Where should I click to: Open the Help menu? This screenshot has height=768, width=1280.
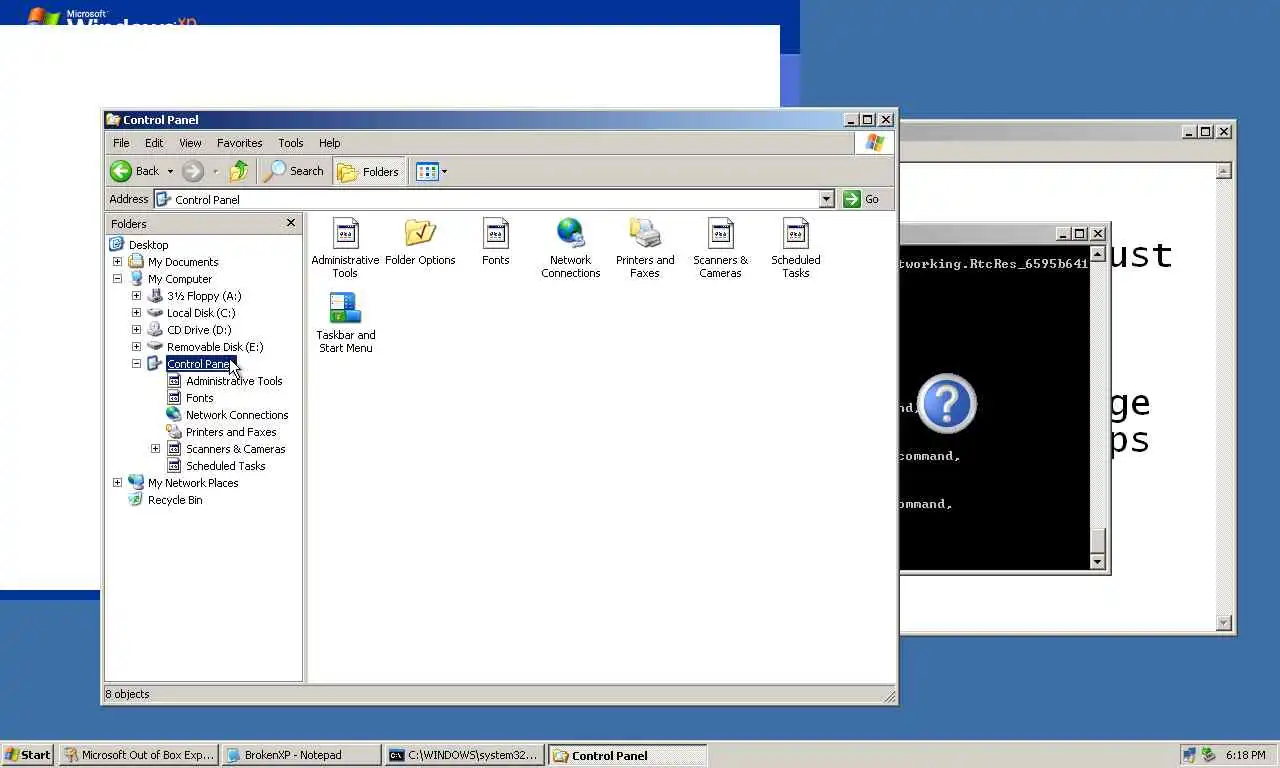329,143
